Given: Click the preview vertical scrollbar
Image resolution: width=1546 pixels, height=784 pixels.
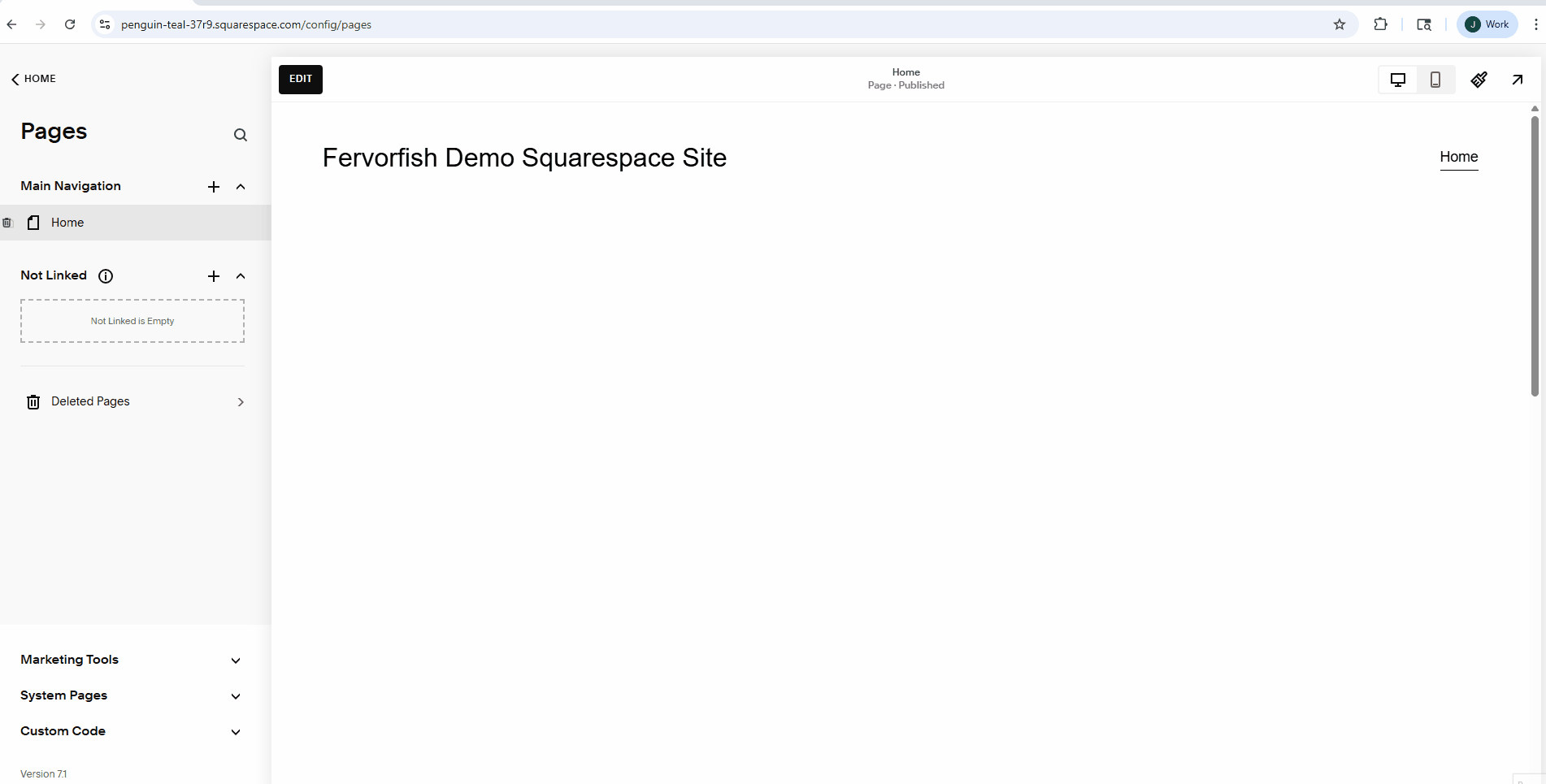Looking at the screenshot, I should point(1535,256).
